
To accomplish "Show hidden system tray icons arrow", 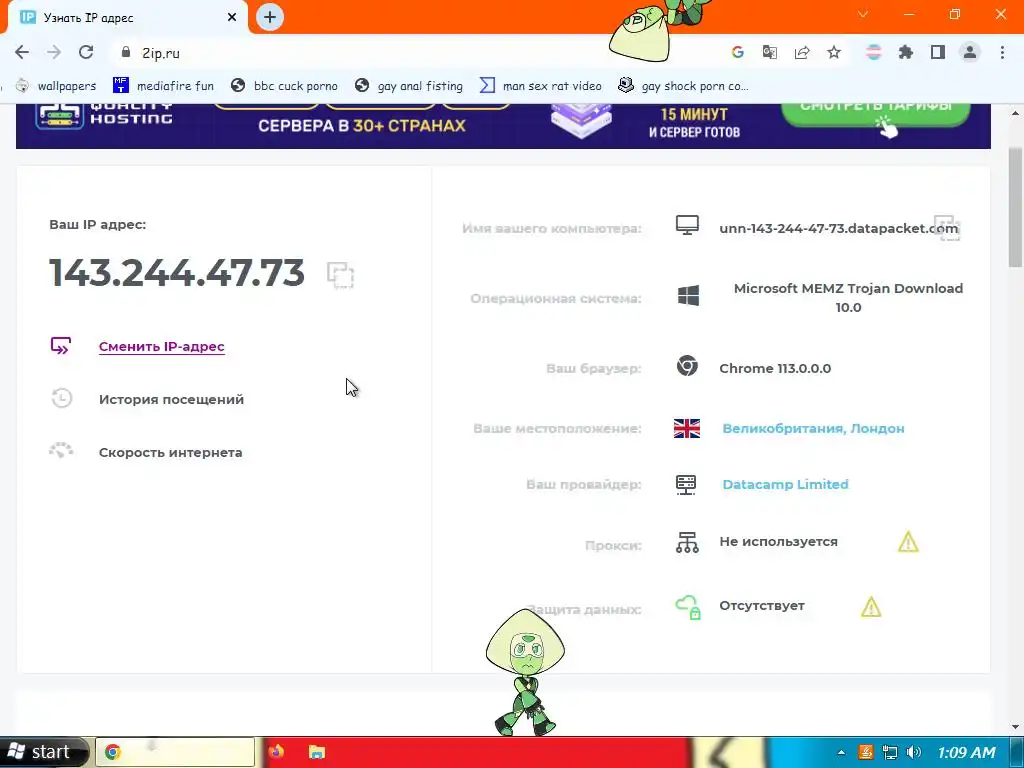I will 841,752.
